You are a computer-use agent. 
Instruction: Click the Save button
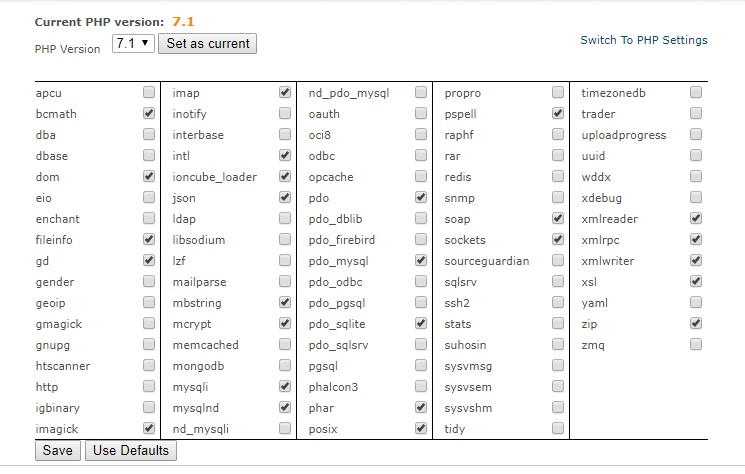(x=57, y=451)
